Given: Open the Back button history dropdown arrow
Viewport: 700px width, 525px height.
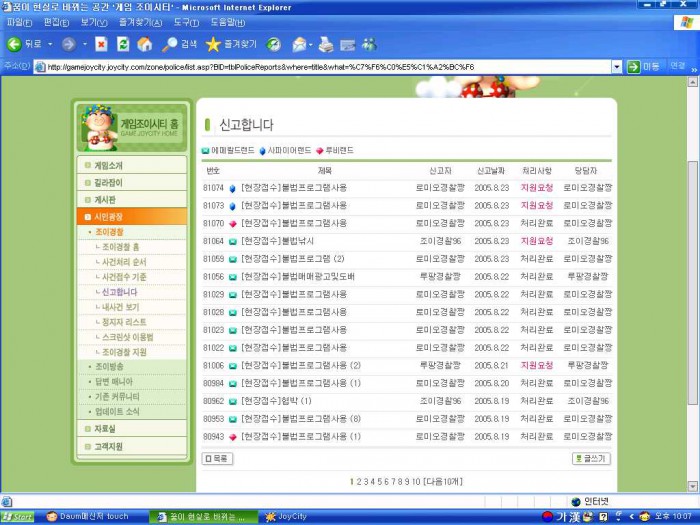Looking at the screenshot, I should [51, 44].
